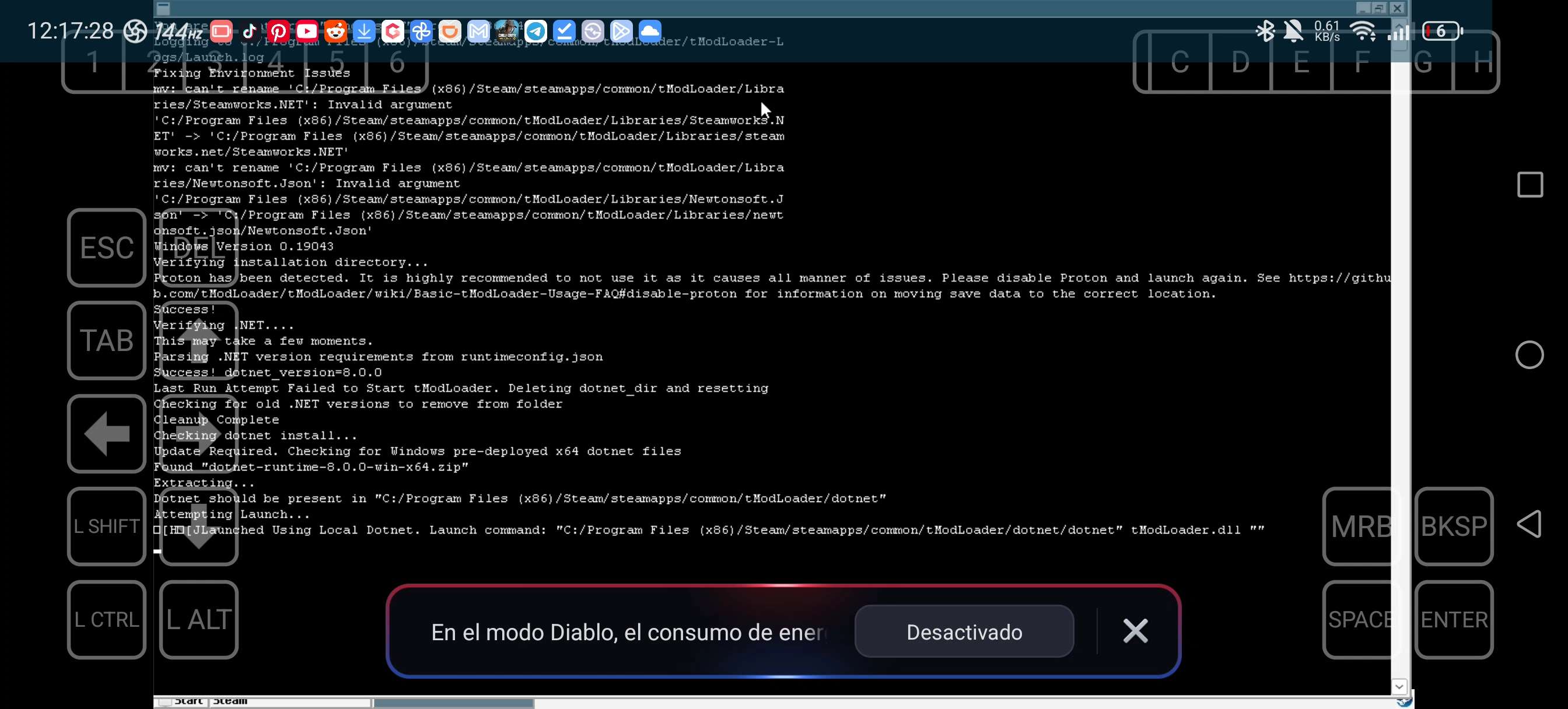This screenshot has width=1568, height=709.
Task: Toggle Diablo mode via Desactivado button
Action: coord(964,631)
